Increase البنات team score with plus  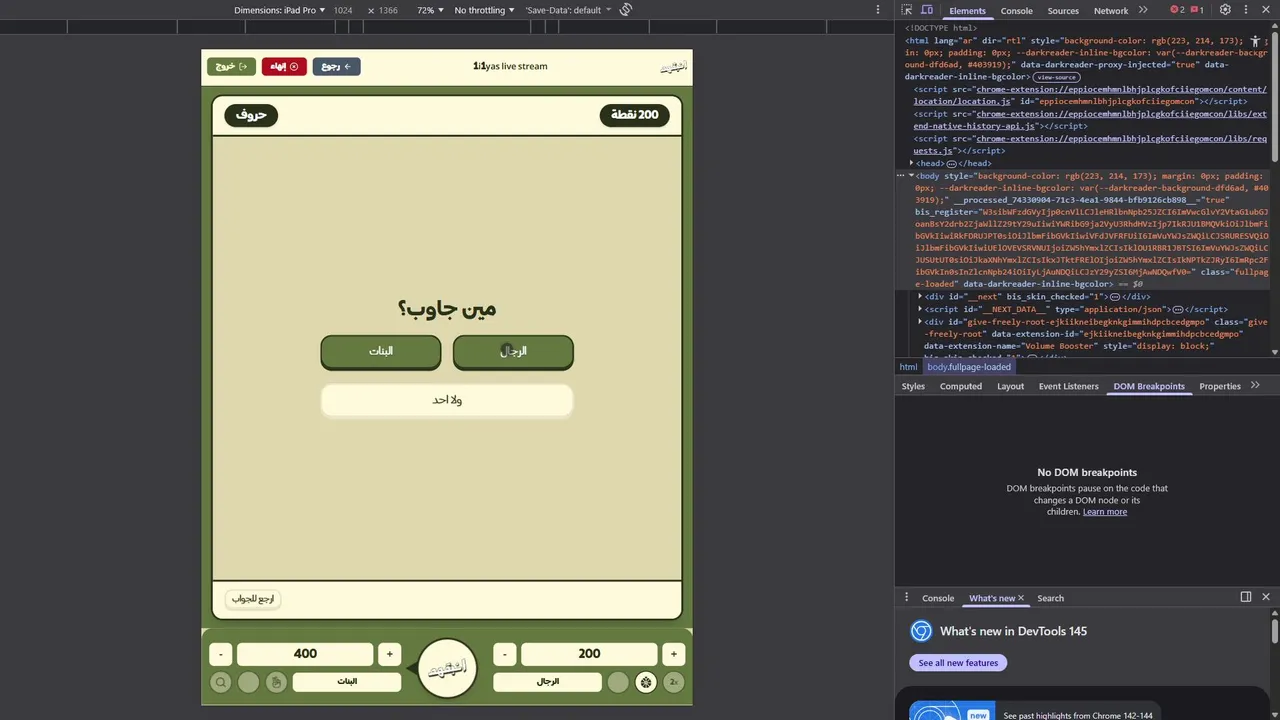coord(389,654)
